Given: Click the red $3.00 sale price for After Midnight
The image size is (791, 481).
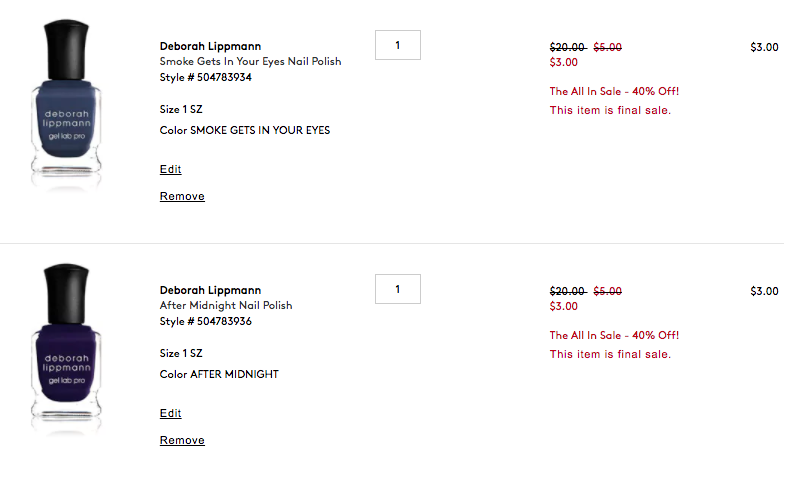Looking at the screenshot, I should (563, 306).
